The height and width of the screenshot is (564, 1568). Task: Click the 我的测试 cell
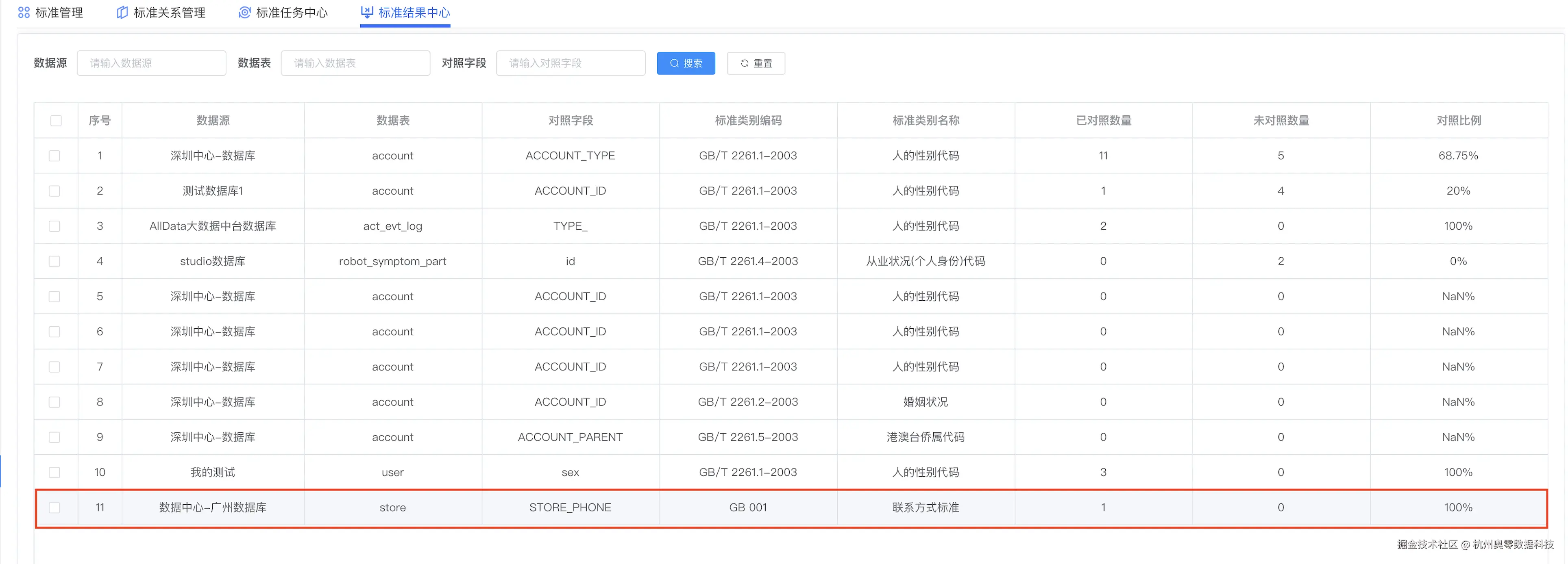click(213, 473)
